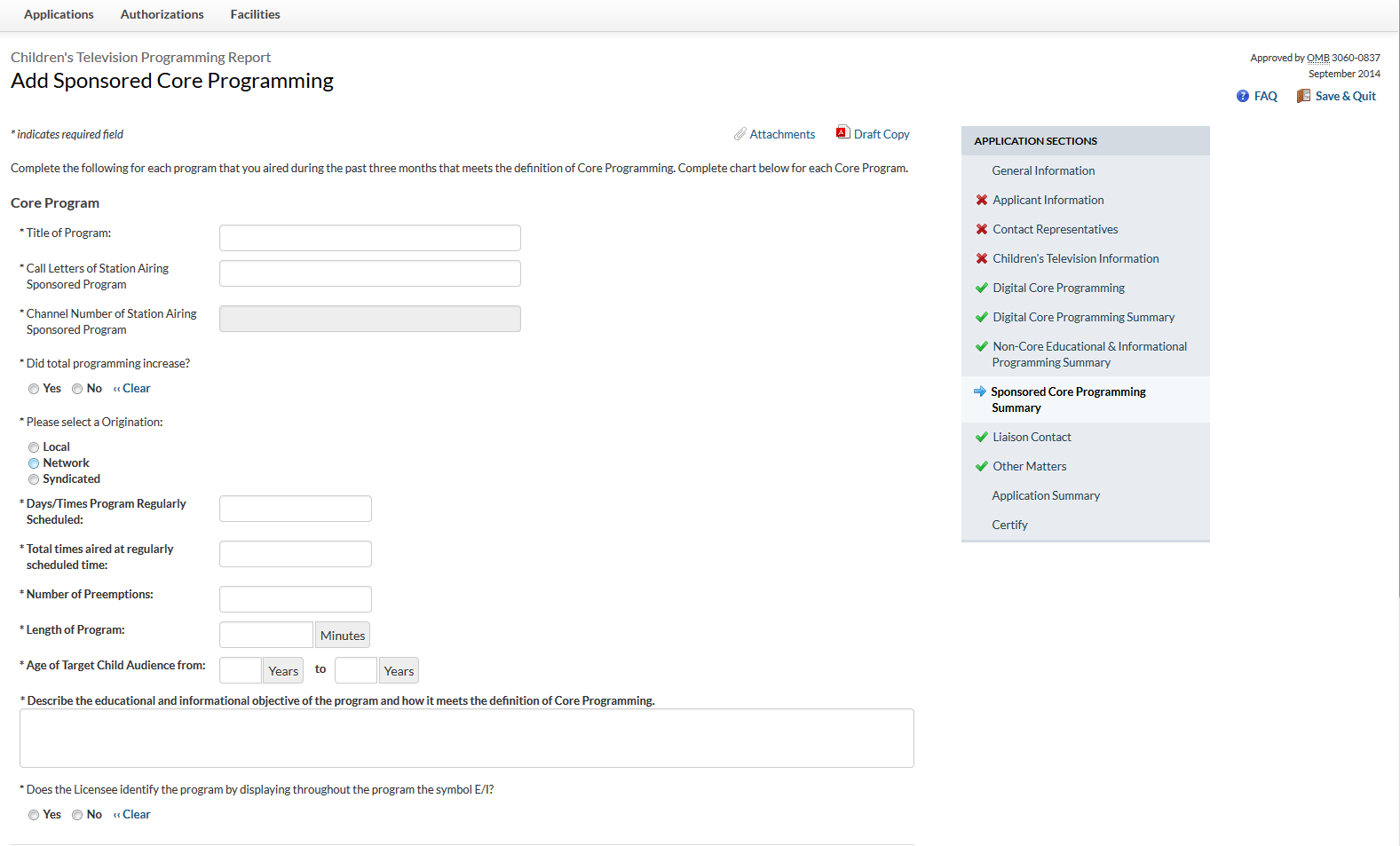
Task: Click the Draft Copy PDF icon
Action: coord(842,132)
